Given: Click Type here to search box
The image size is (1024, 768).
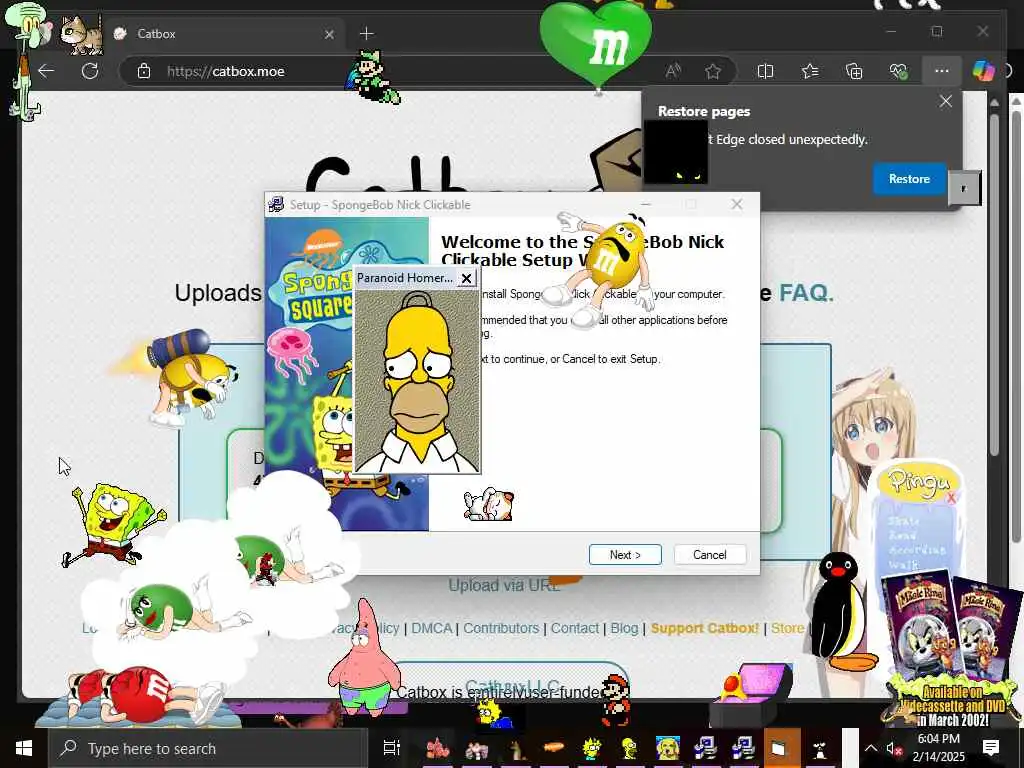Looking at the screenshot, I should (208, 748).
